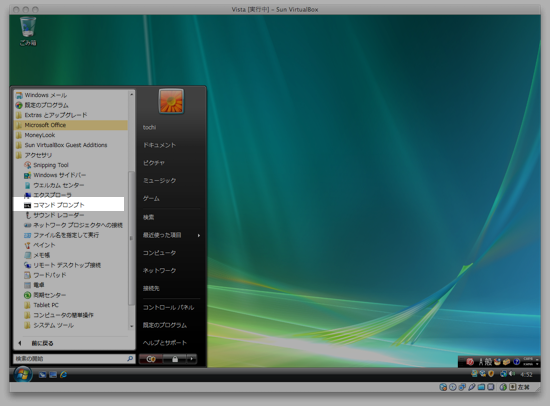This screenshot has height=406, width=550.
Task: Launch コマンド プロンプト
Action: coord(69,205)
